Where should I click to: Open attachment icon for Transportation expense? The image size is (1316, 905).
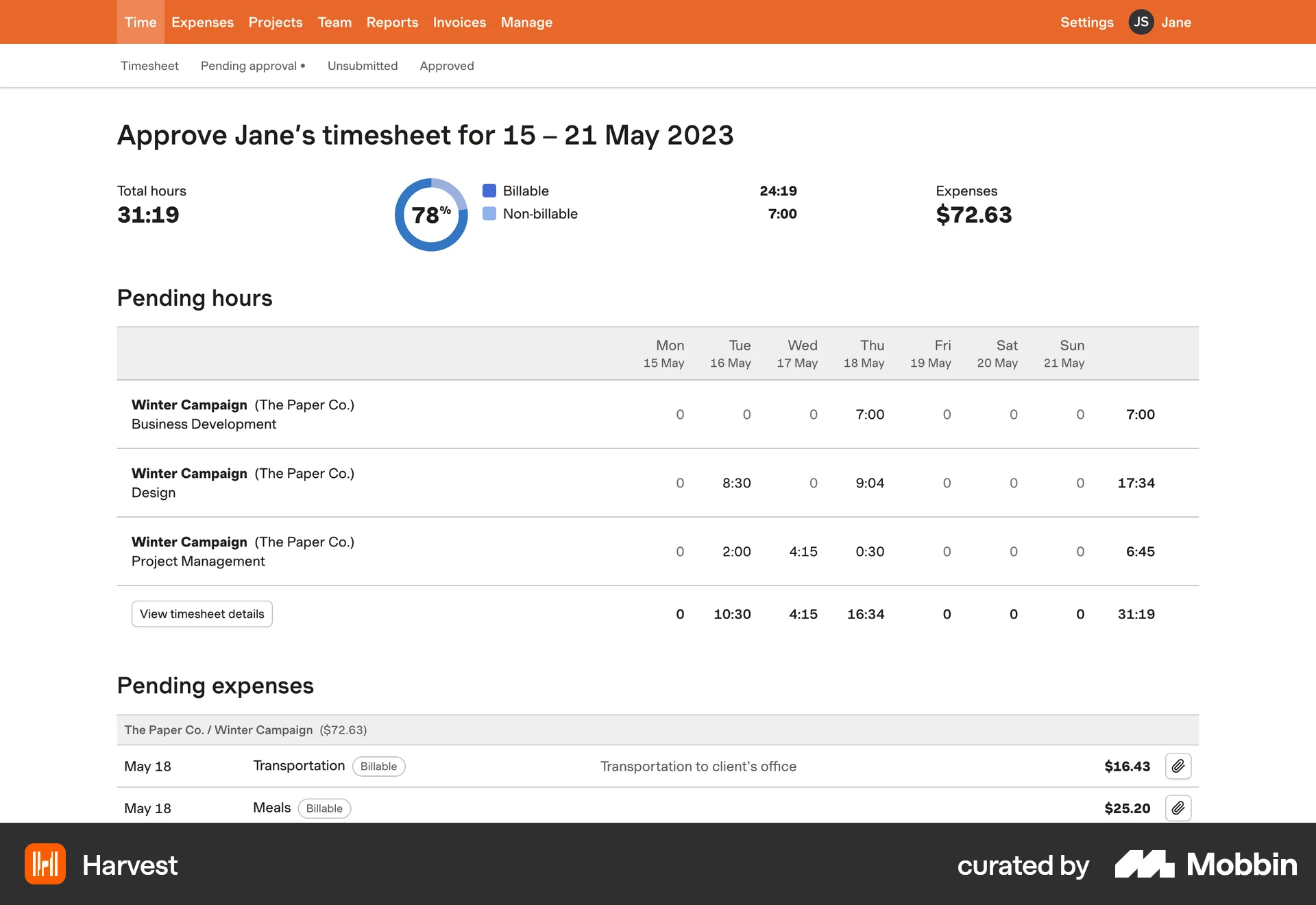coord(1178,766)
